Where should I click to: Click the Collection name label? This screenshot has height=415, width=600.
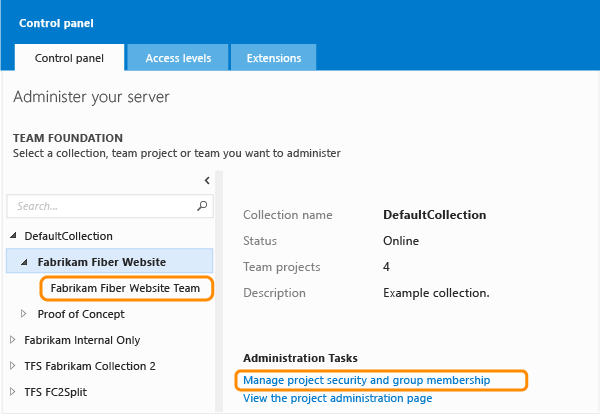coord(288,215)
